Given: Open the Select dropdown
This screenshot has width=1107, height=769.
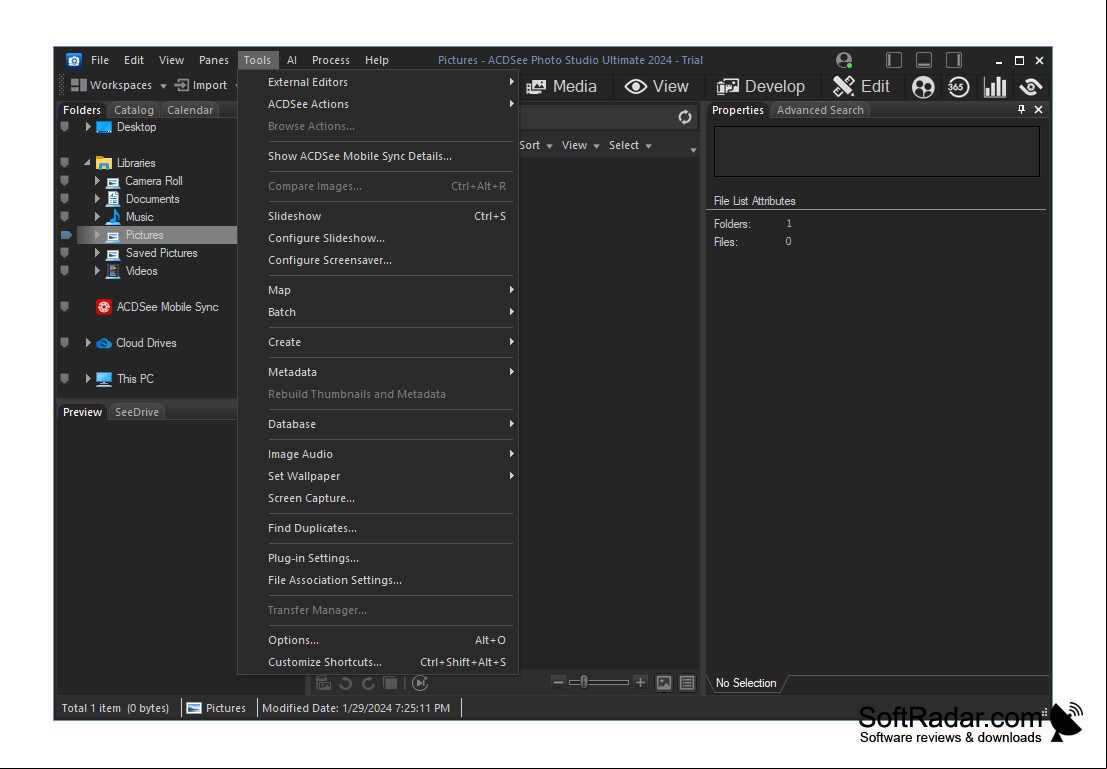Looking at the screenshot, I should (630, 145).
